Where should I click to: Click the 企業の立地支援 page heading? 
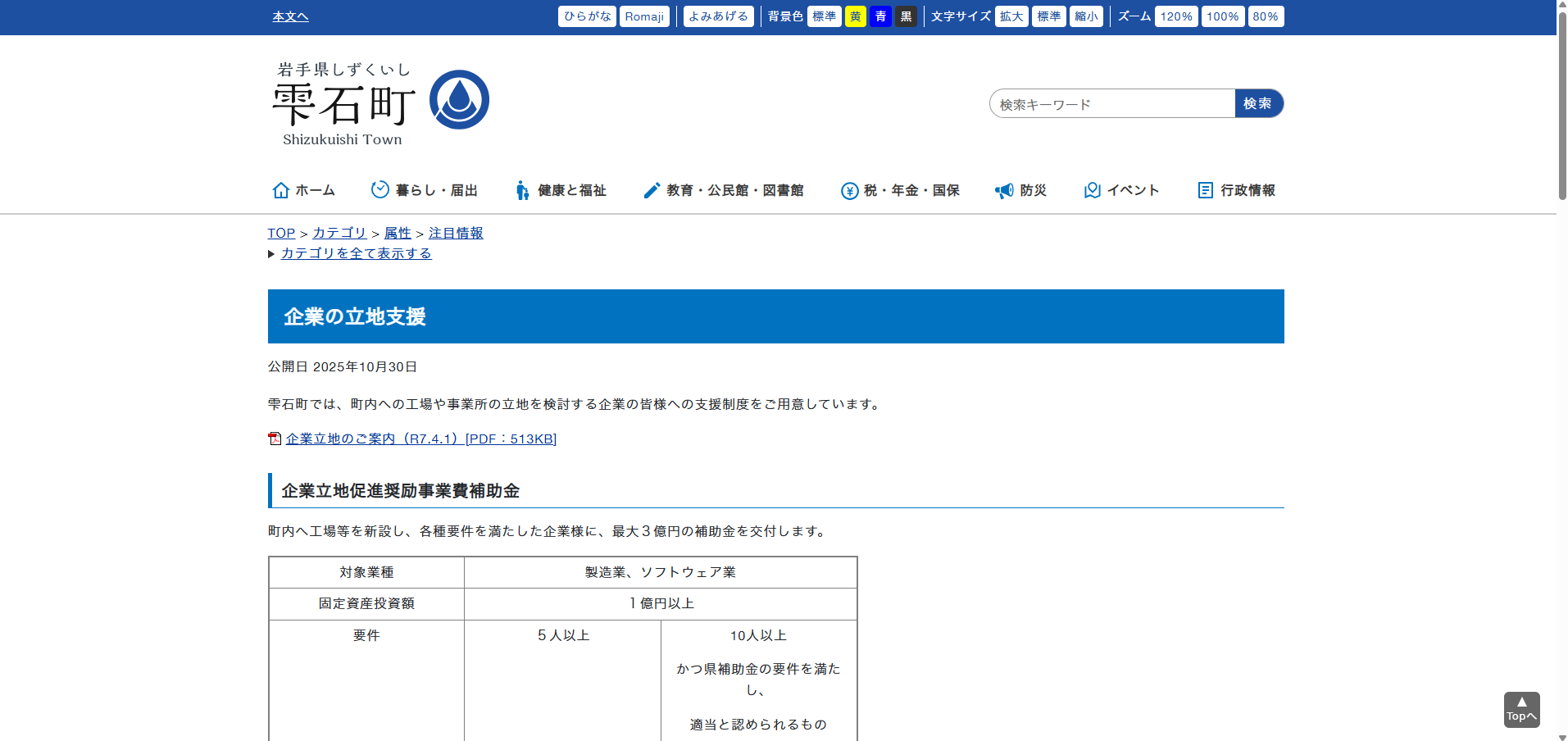(x=776, y=316)
